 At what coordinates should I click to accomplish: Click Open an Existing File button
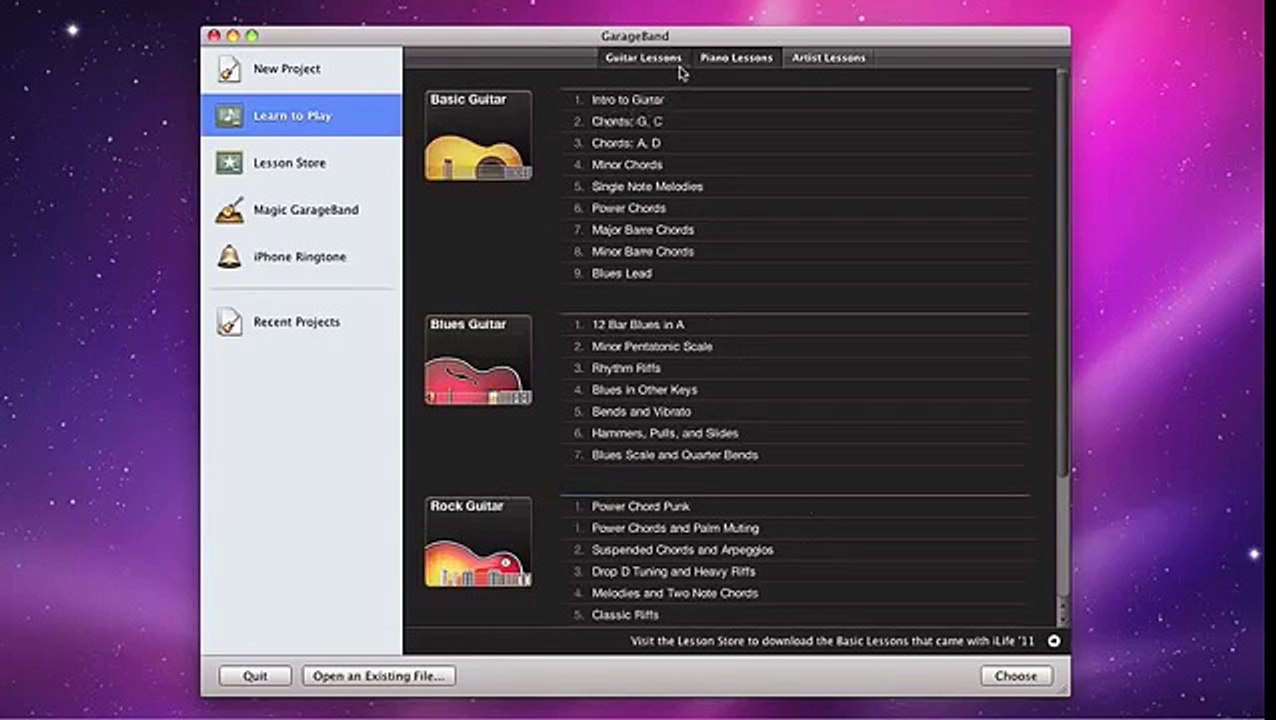(x=379, y=676)
